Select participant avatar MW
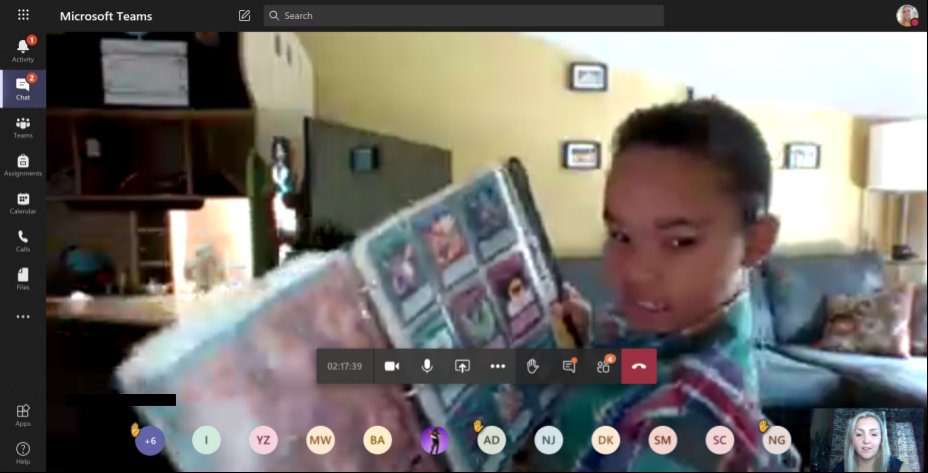The image size is (928, 473). [320, 440]
